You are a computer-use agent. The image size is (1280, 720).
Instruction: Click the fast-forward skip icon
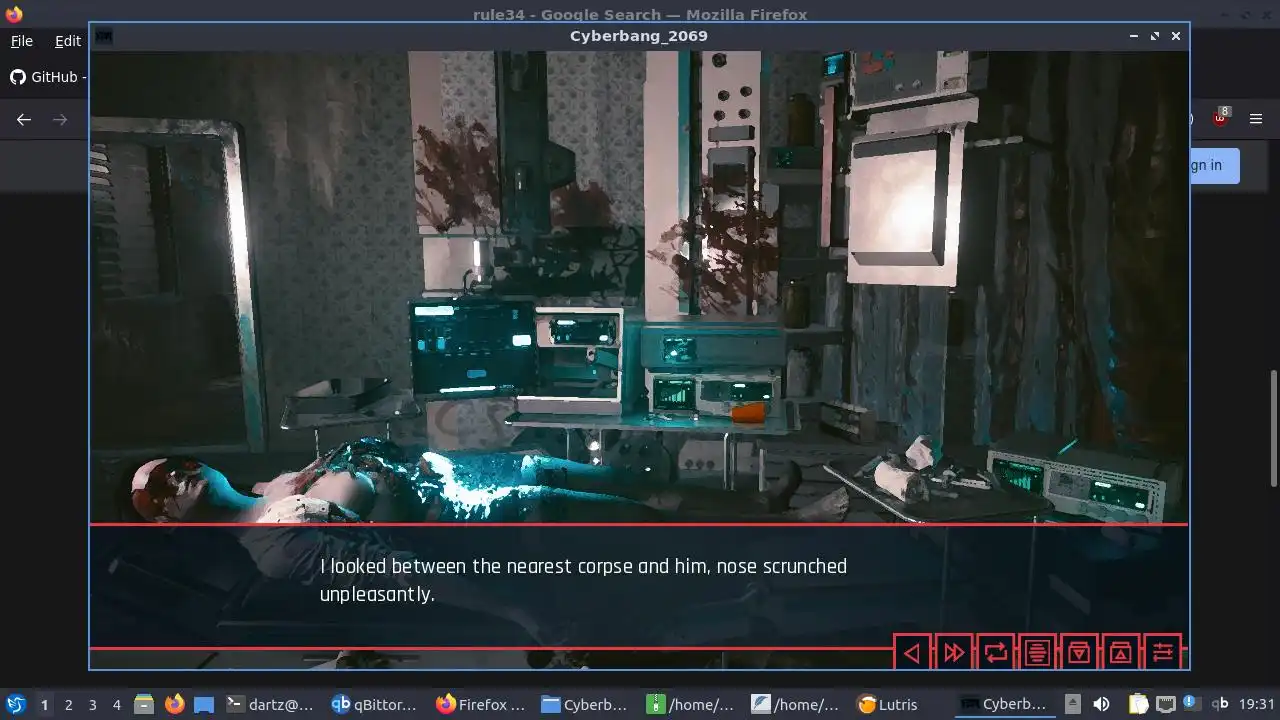(954, 653)
